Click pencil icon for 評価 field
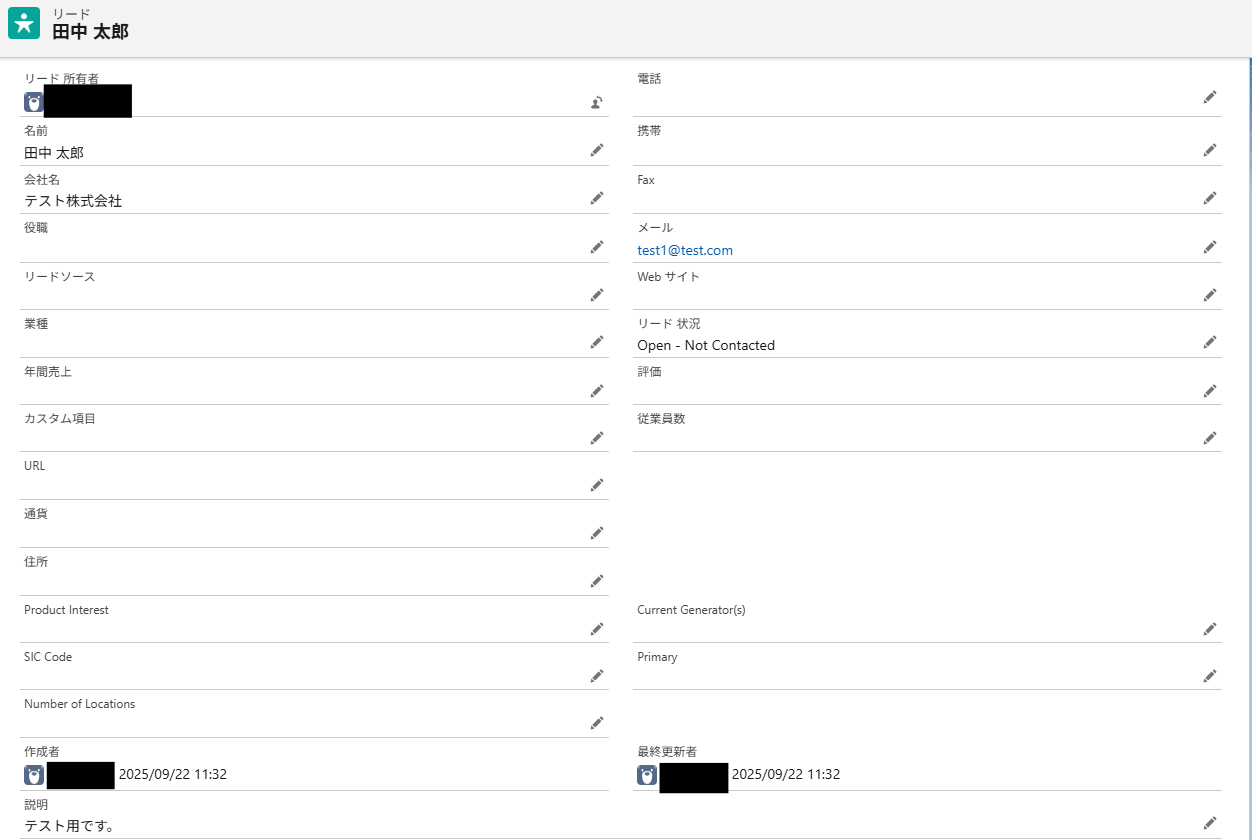1252x840 pixels. click(x=1210, y=390)
